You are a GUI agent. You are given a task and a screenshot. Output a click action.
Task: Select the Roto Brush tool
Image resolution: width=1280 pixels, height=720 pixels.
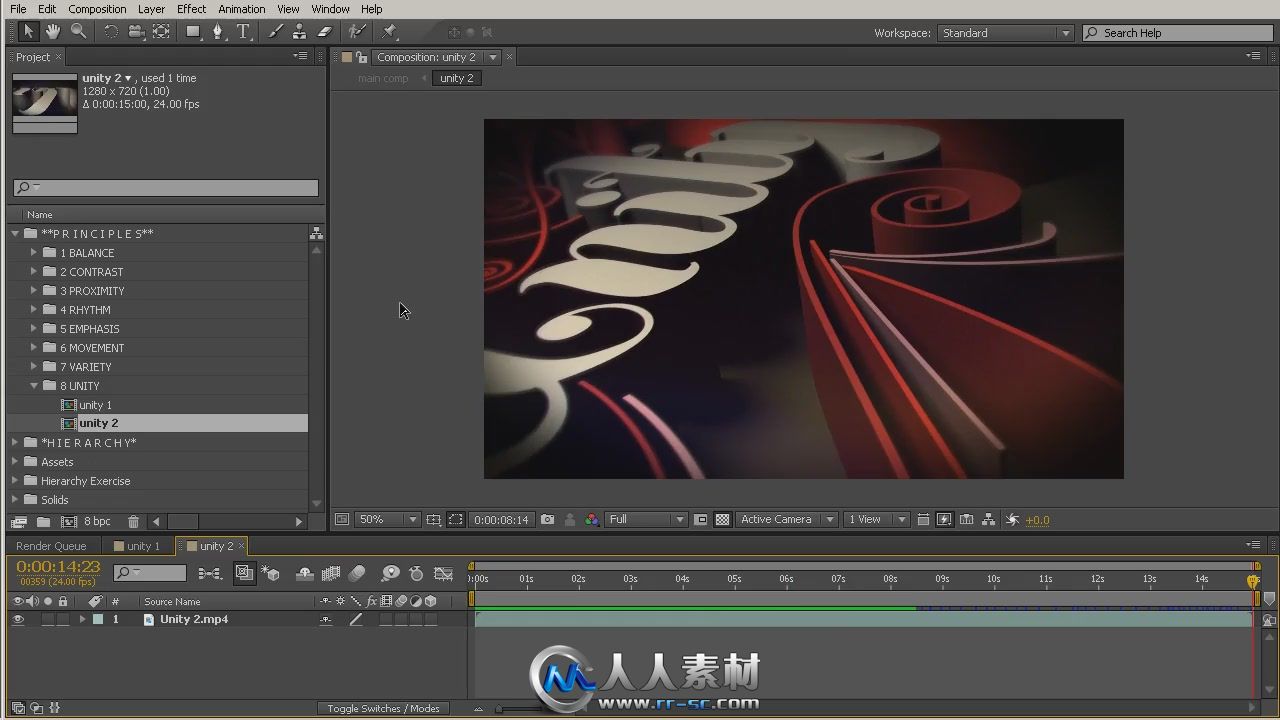click(x=357, y=32)
